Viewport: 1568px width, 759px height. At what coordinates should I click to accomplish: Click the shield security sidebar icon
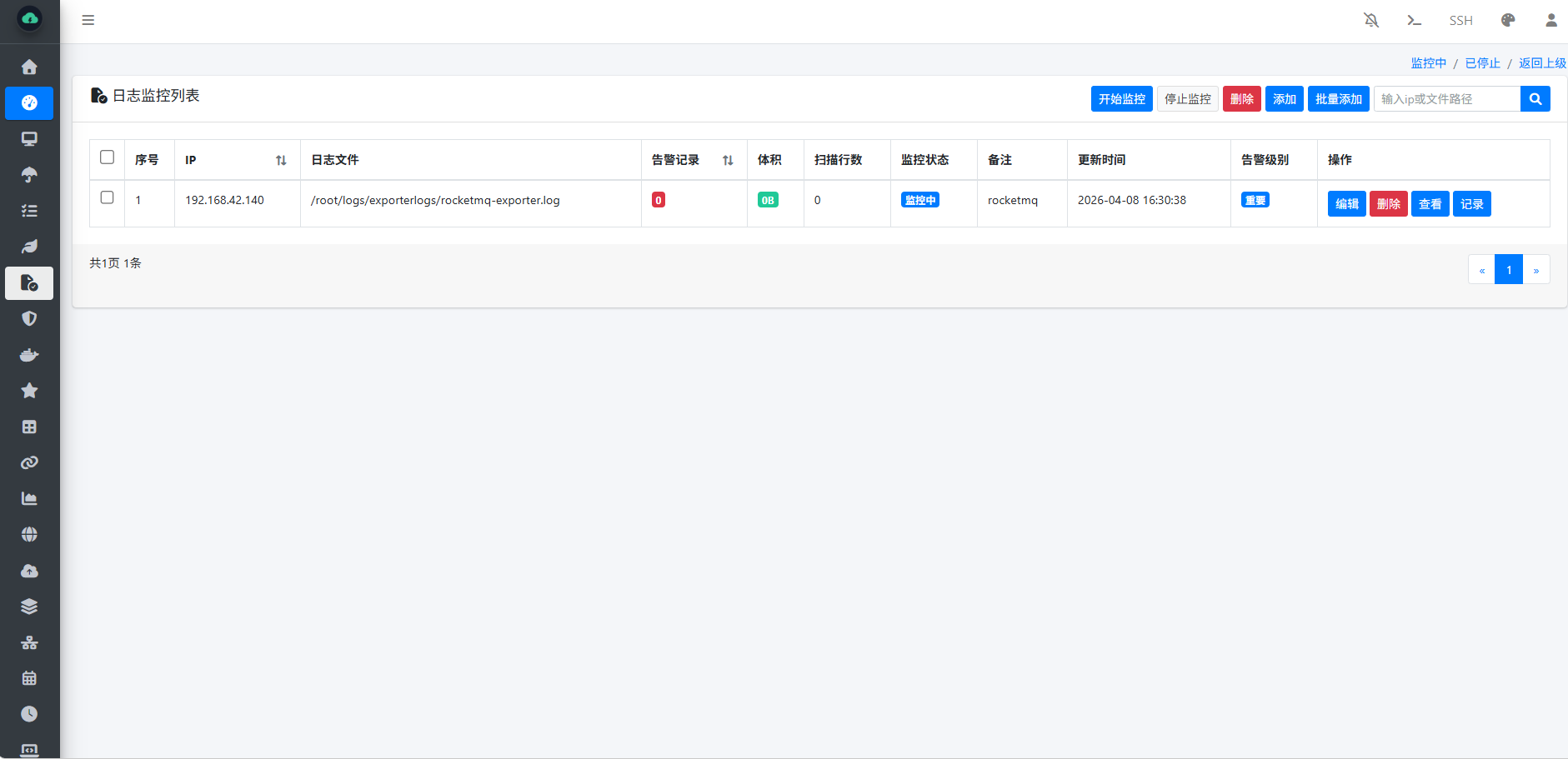29,319
